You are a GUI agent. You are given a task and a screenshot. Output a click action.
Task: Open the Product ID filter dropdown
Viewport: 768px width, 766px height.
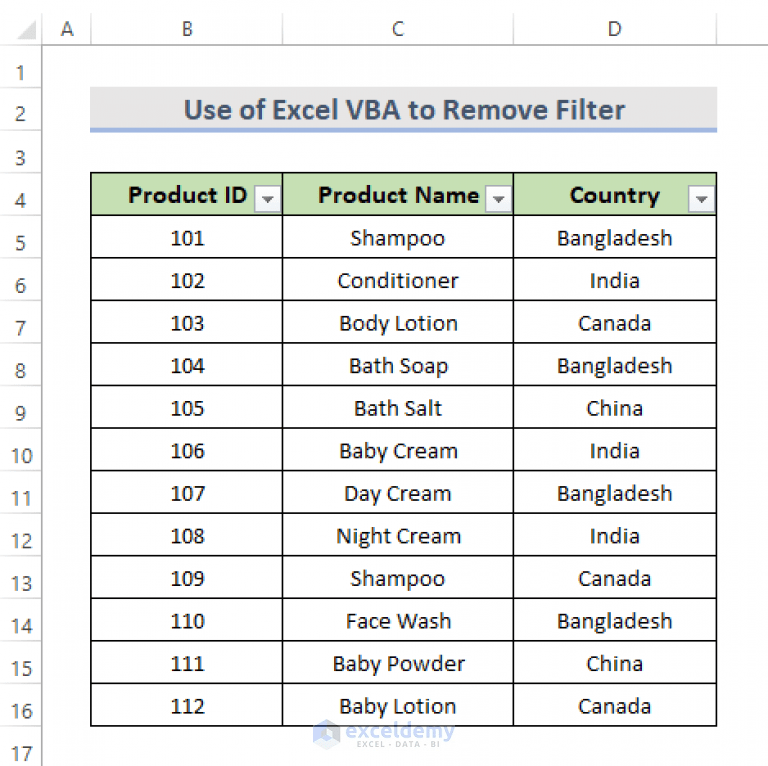tap(267, 198)
